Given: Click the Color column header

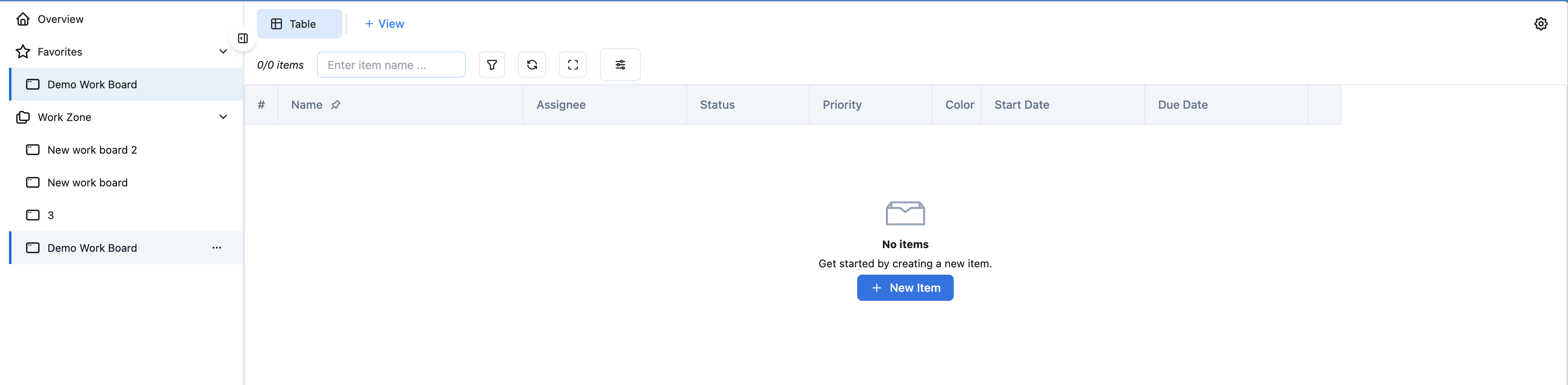Looking at the screenshot, I should 959,105.
